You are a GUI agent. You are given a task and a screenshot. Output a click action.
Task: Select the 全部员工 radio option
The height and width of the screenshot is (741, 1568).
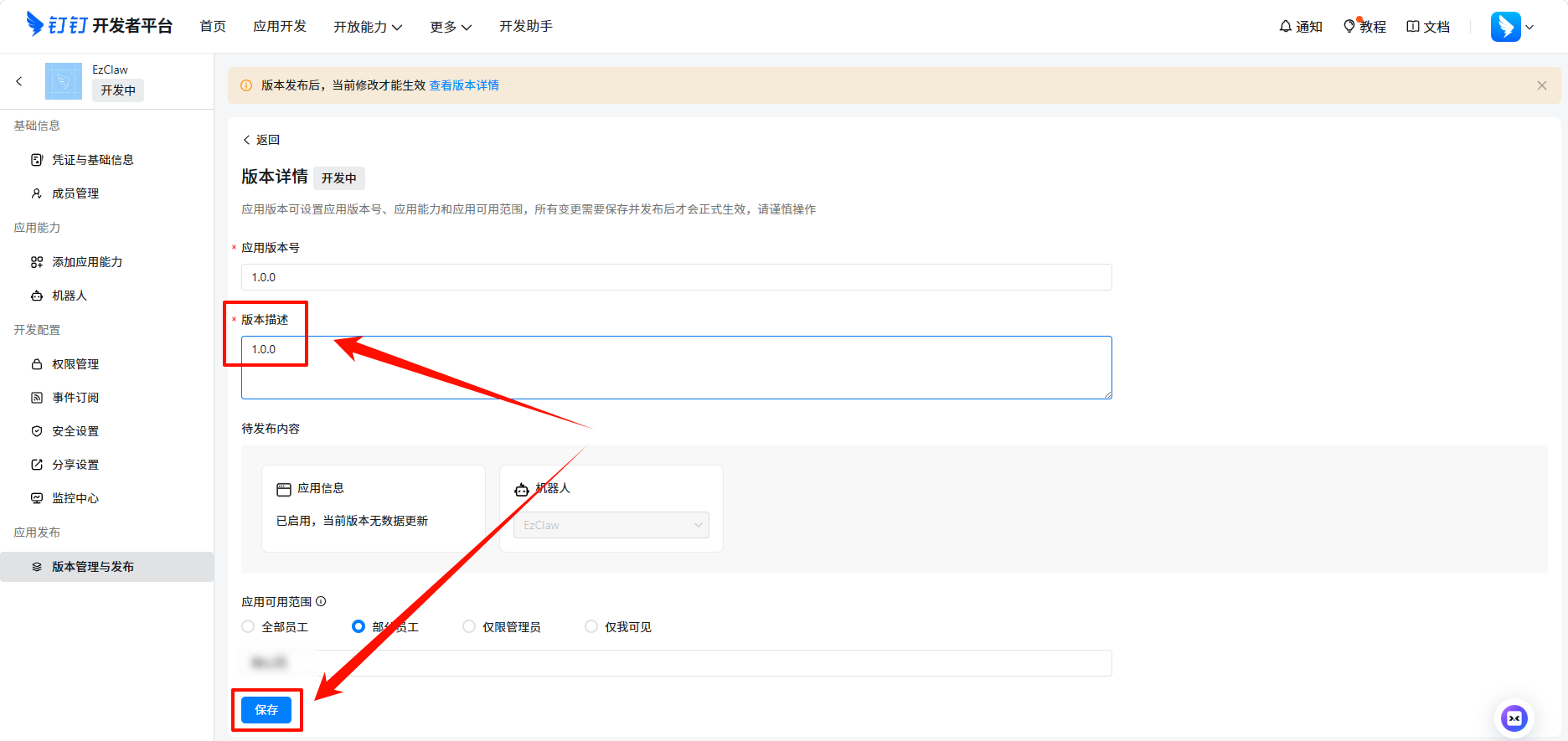[248, 626]
